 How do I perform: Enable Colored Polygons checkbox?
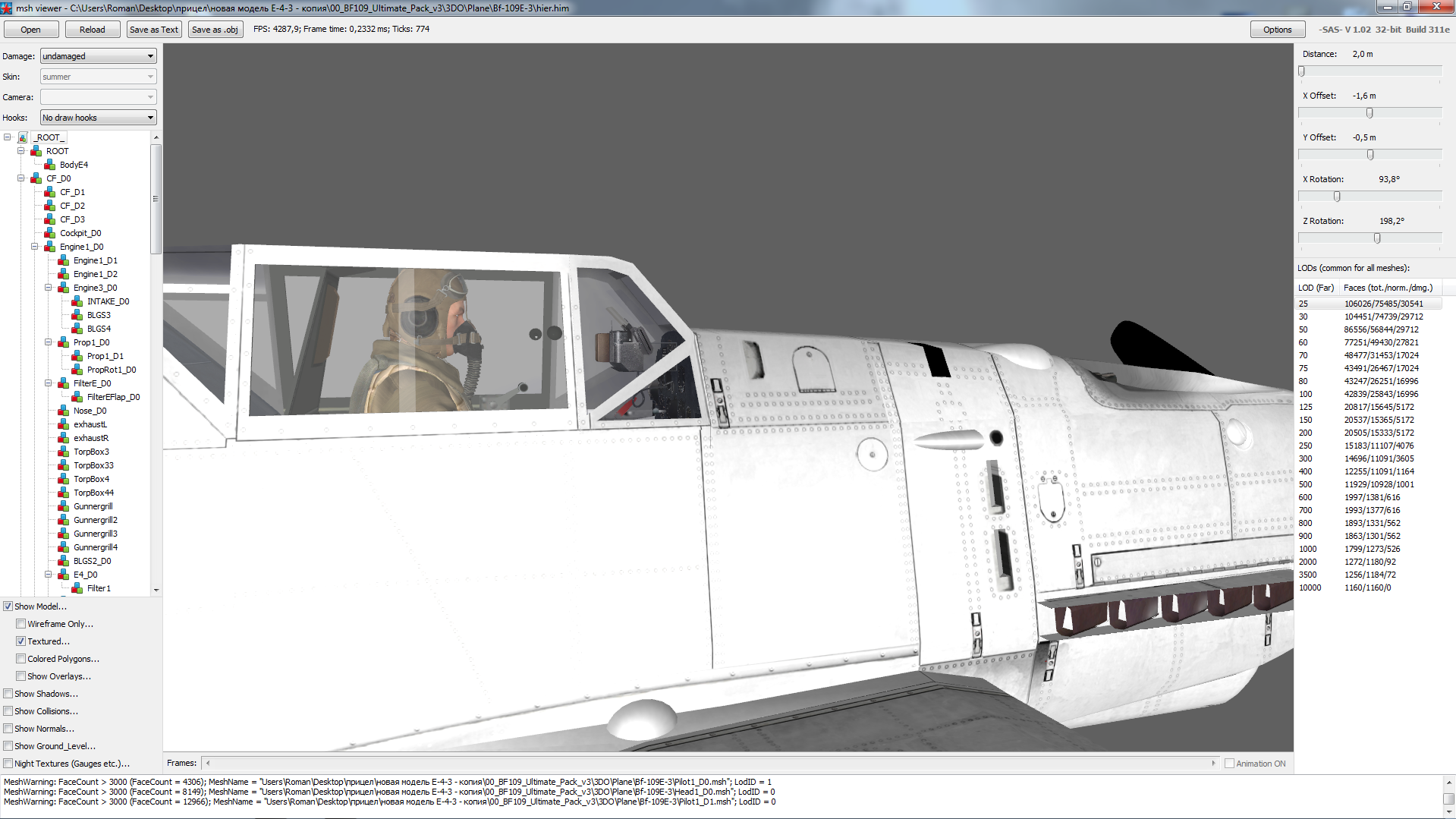[x=21, y=659]
